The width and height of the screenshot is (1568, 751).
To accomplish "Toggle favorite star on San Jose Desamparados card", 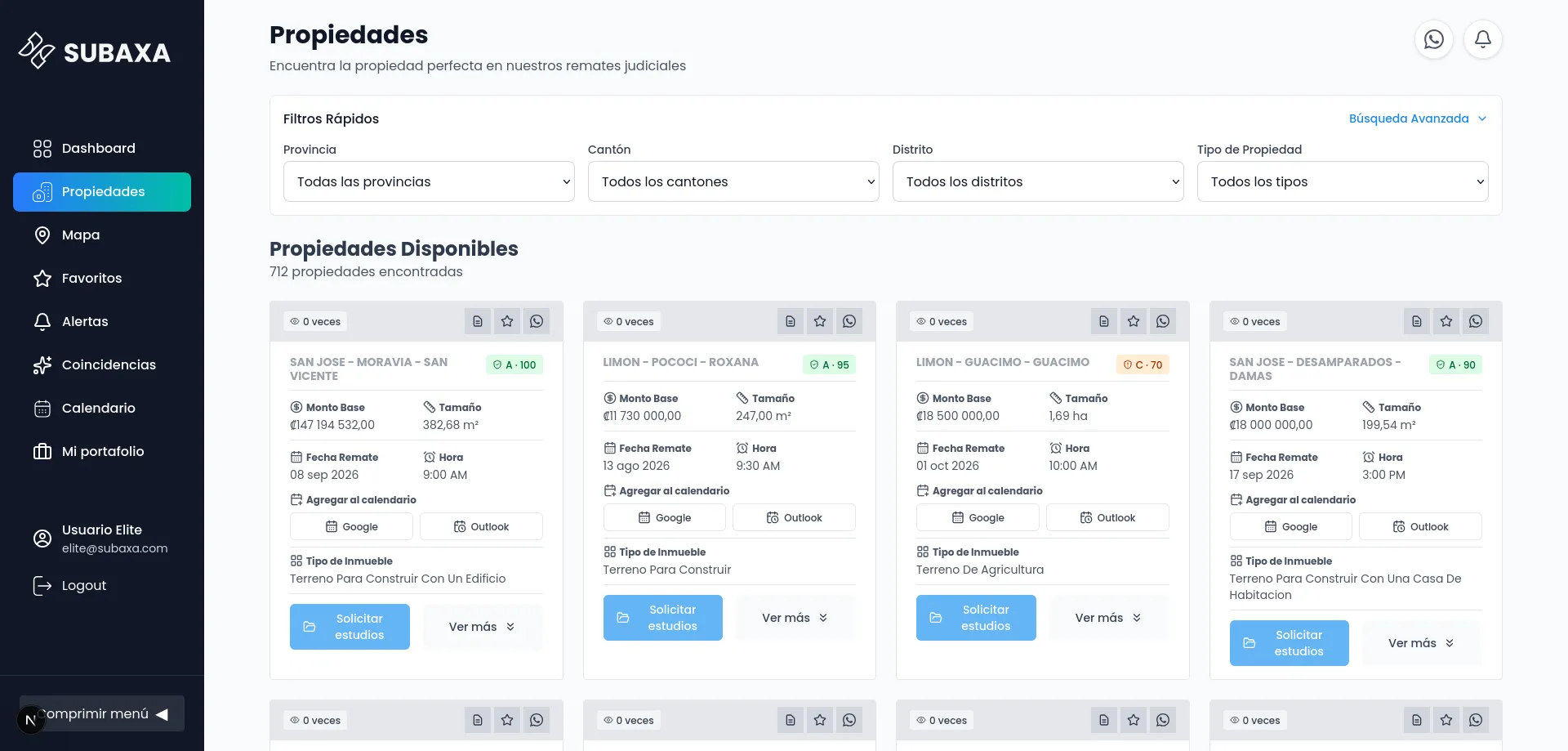I will [x=1446, y=321].
